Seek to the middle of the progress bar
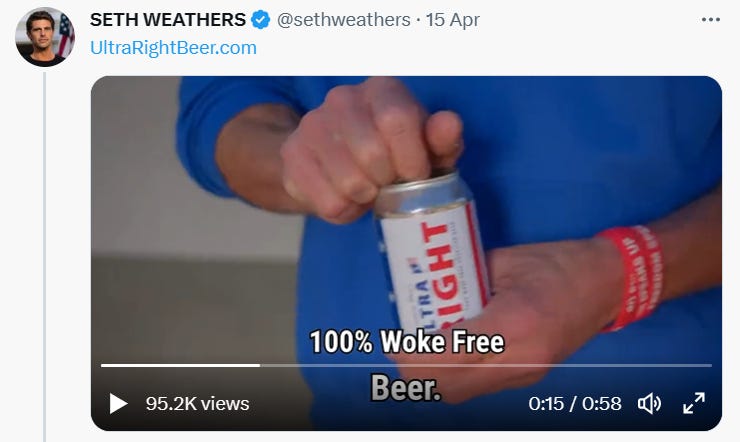The image size is (740, 442). 406,365
